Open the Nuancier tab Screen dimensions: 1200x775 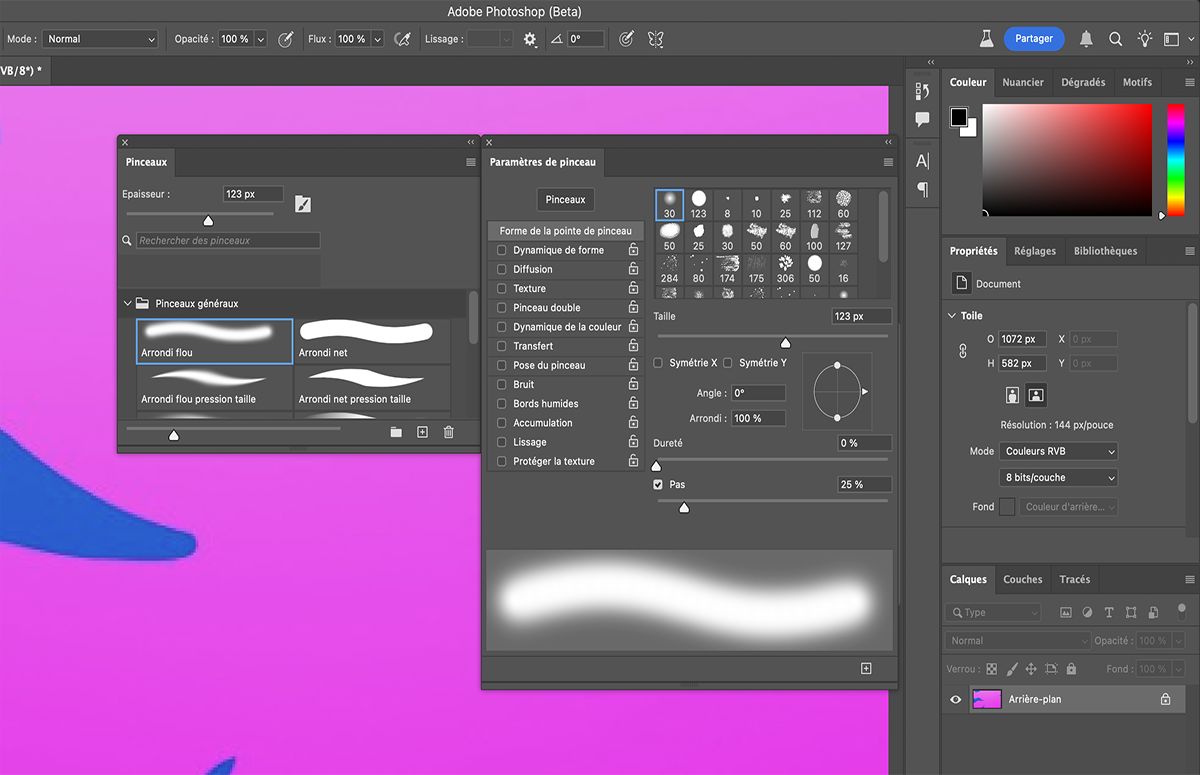(x=1022, y=82)
